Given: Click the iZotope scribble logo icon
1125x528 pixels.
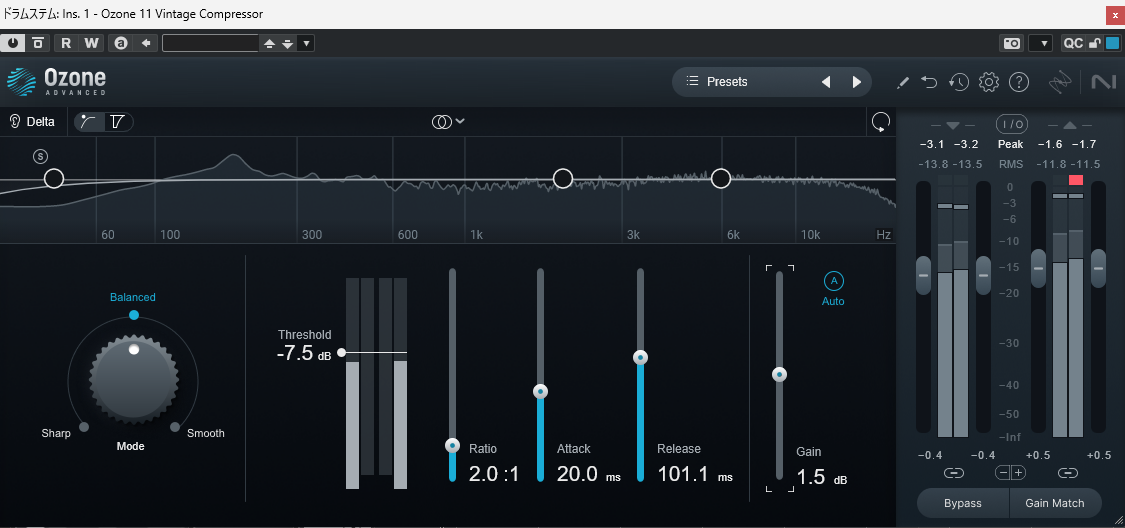Looking at the screenshot, I should (x=1059, y=82).
